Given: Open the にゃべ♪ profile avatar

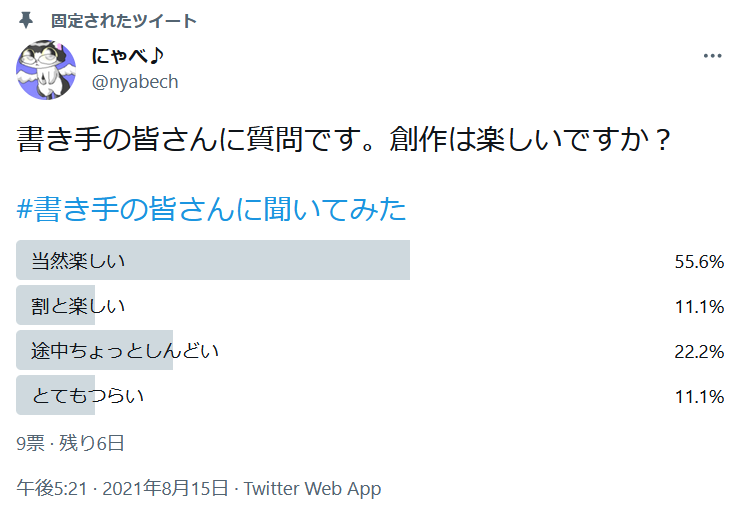Looking at the screenshot, I should point(46,70).
